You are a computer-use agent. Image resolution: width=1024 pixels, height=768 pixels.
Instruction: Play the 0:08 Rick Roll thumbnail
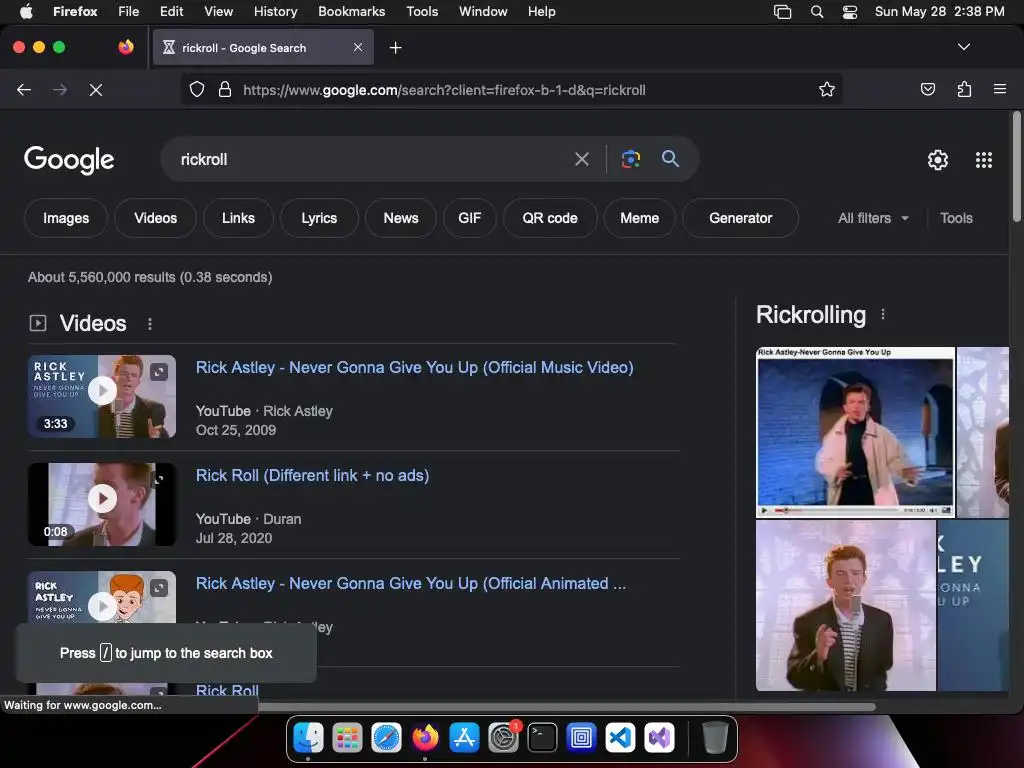(x=102, y=504)
